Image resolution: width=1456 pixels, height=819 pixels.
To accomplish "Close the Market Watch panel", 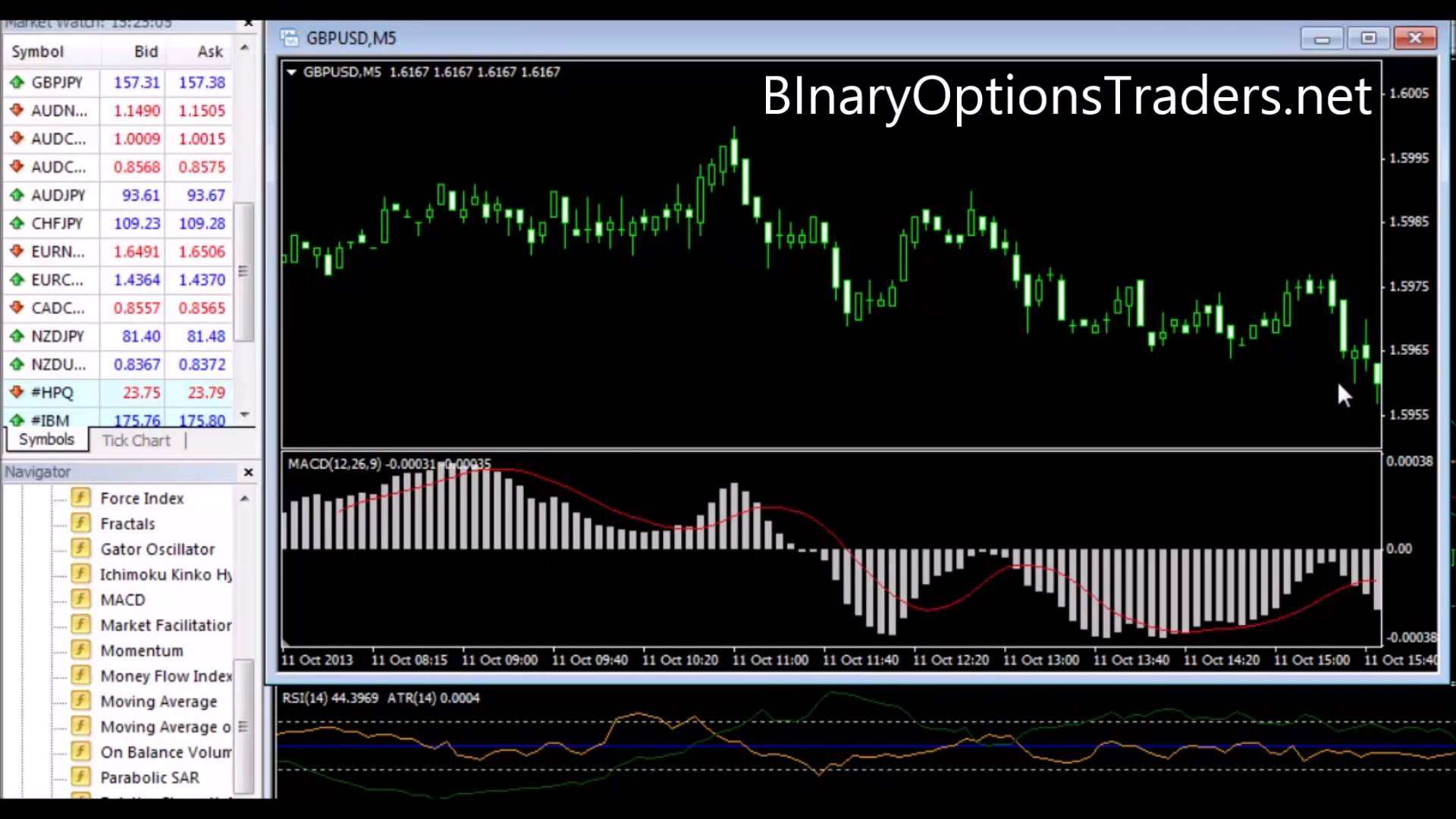I will (x=248, y=23).
